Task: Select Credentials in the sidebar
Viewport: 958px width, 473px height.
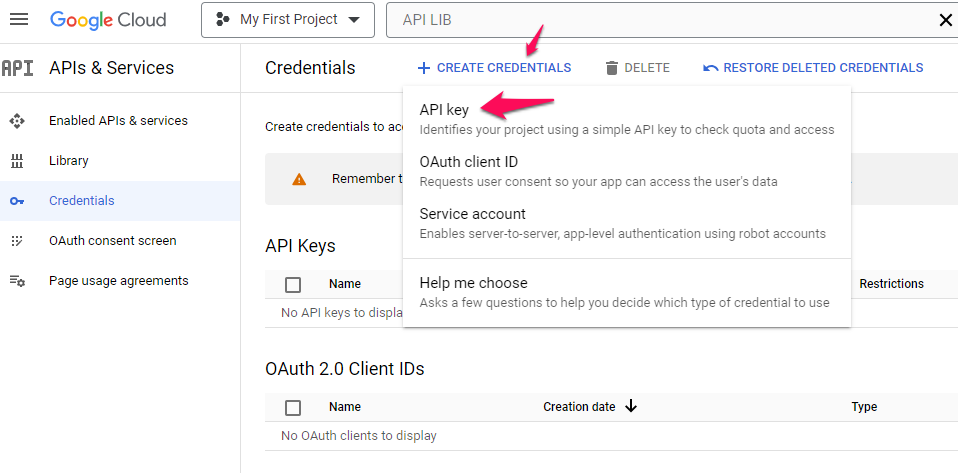Action: [120, 200]
